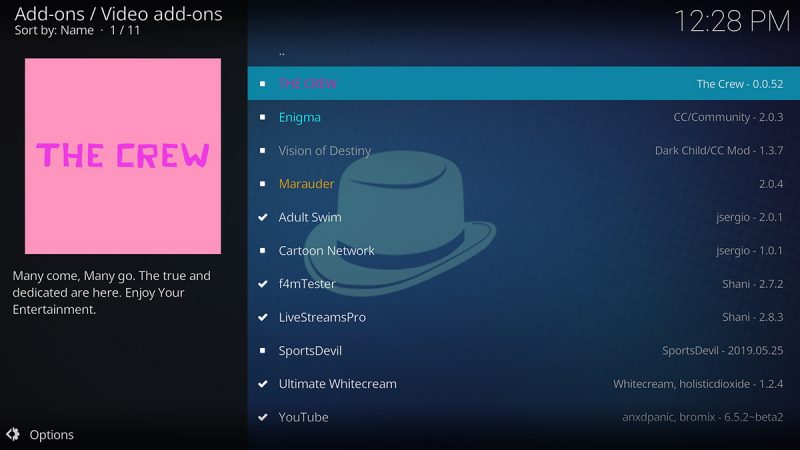Select the LiveStreamsPro add-on

[x=322, y=317]
